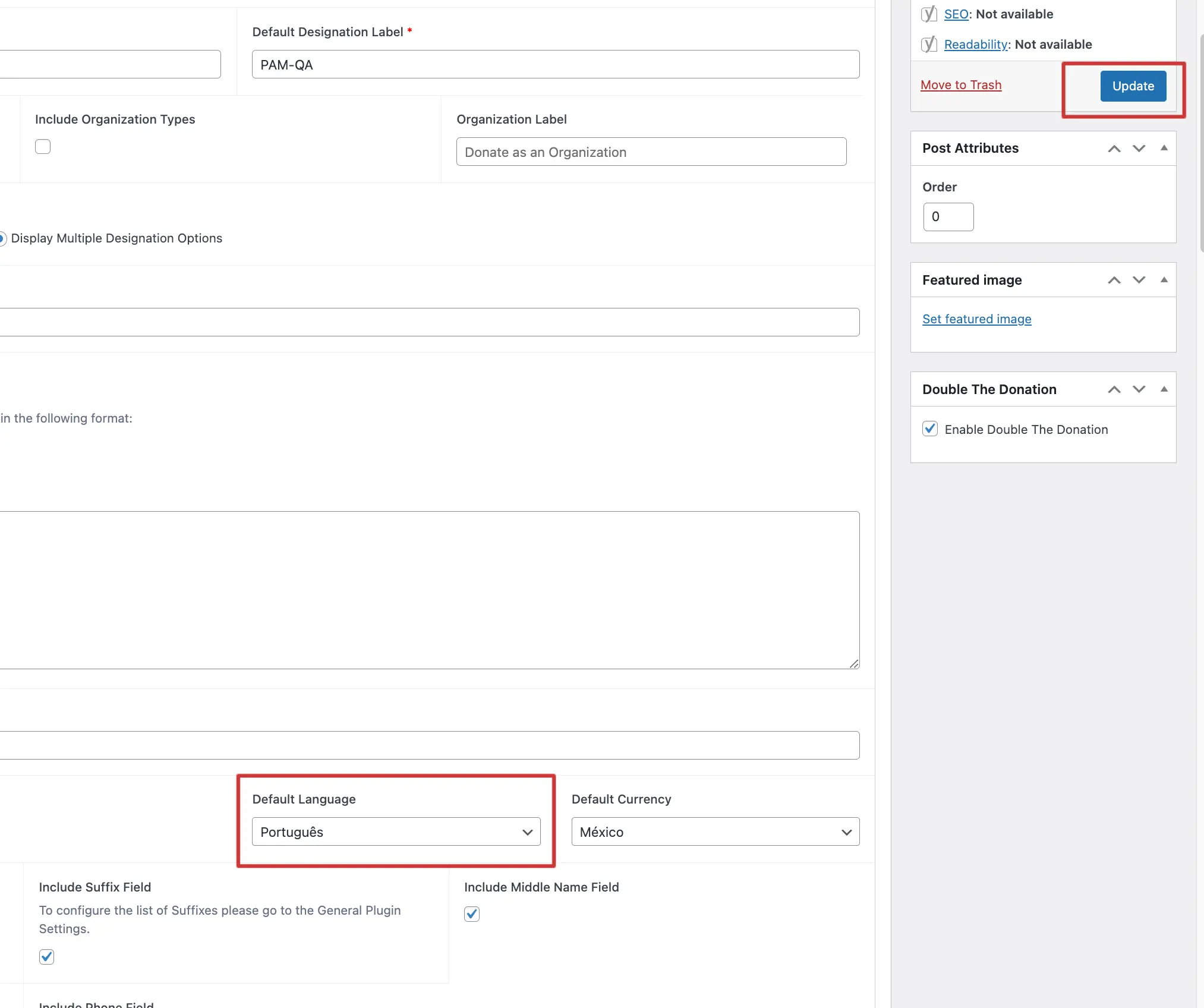Check Include Organization Types checkbox
The width and height of the screenshot is (1204, 1008).
tap(43, 146)
